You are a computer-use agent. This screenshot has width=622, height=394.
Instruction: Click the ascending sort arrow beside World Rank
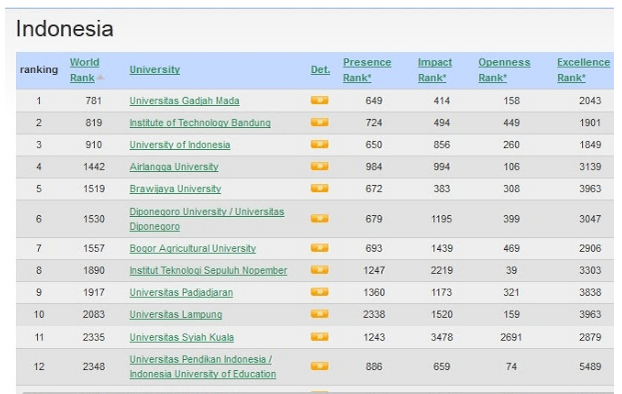tap(101, 77)
